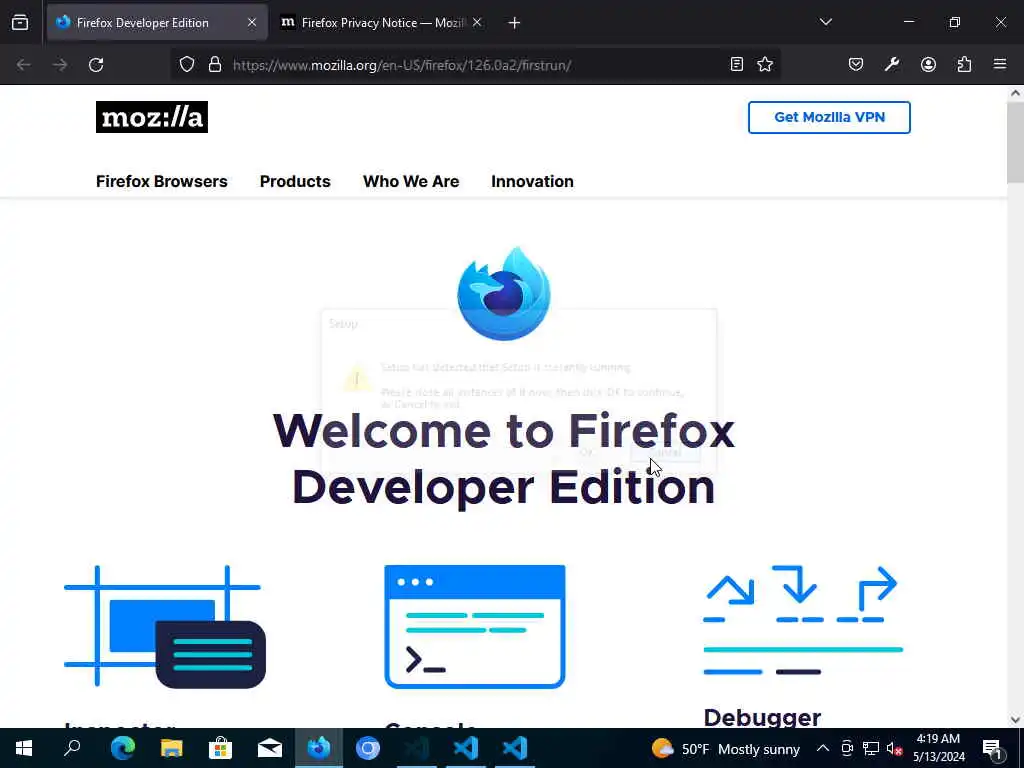The height and width of the screenshot is (768, 1024).
Task: Open File Explorer from taskbar
Action: [x=172, y=748]
